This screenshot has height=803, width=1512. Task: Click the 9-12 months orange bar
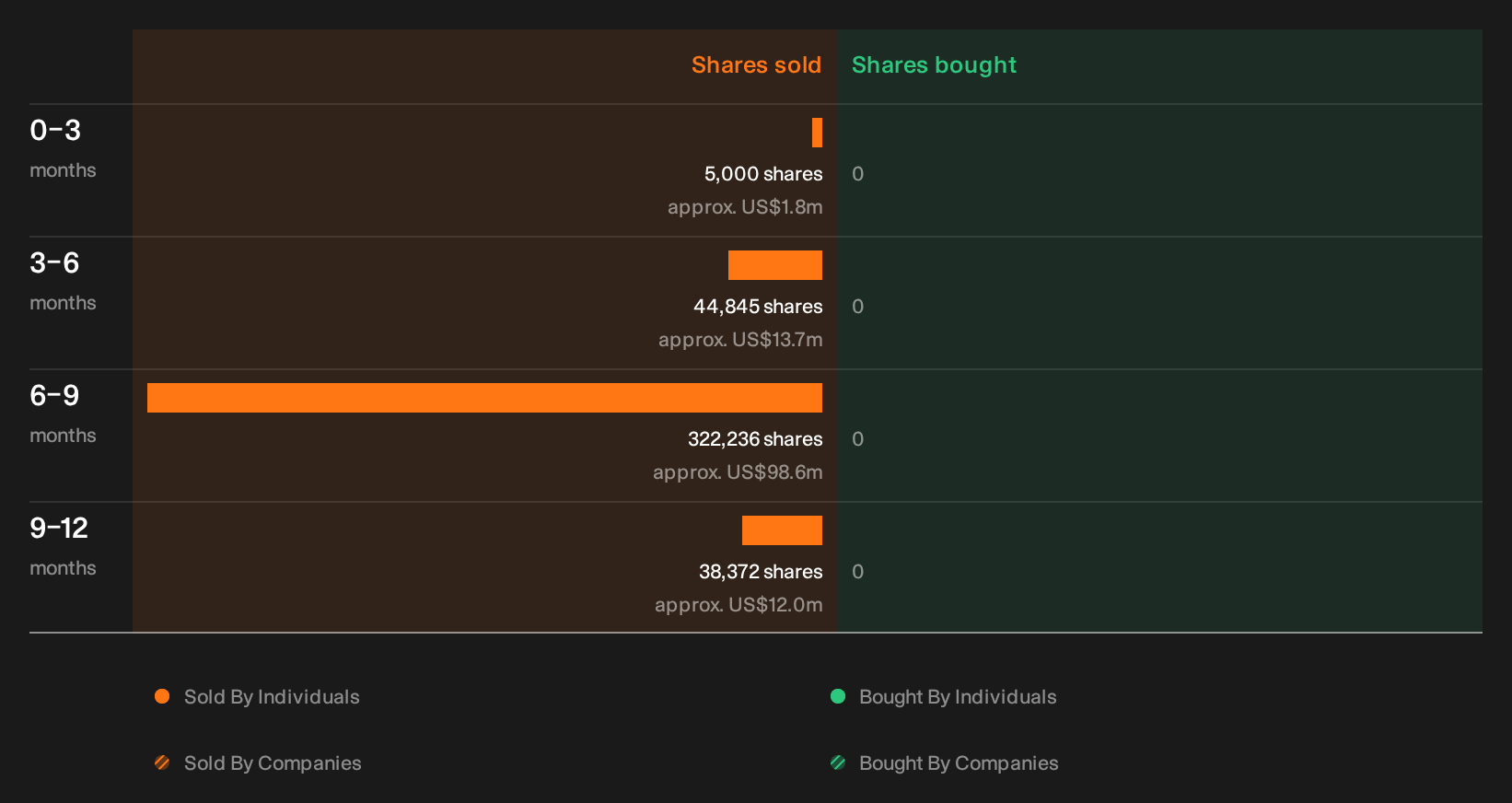782,530
